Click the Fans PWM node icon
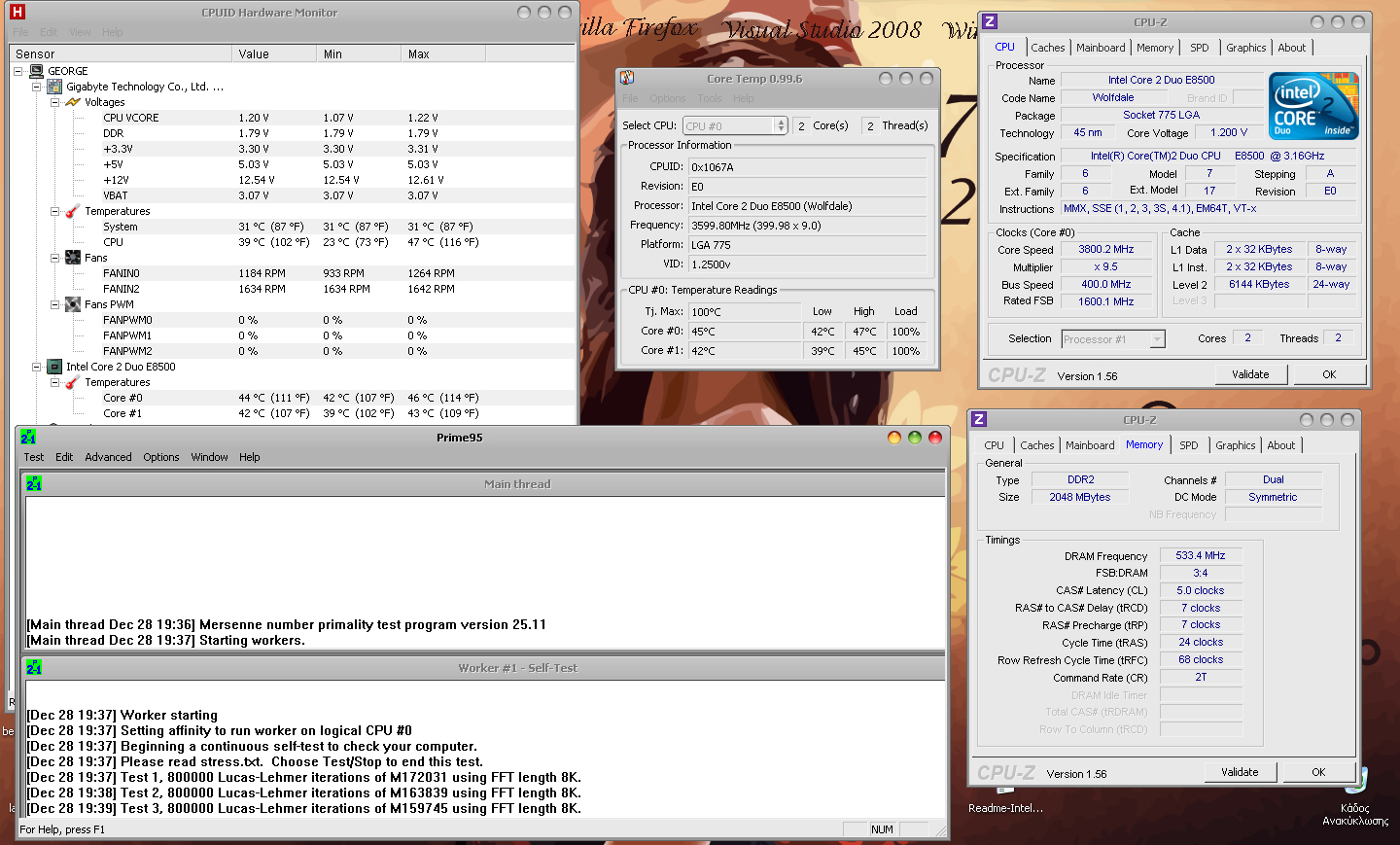 tap(73, 304)
